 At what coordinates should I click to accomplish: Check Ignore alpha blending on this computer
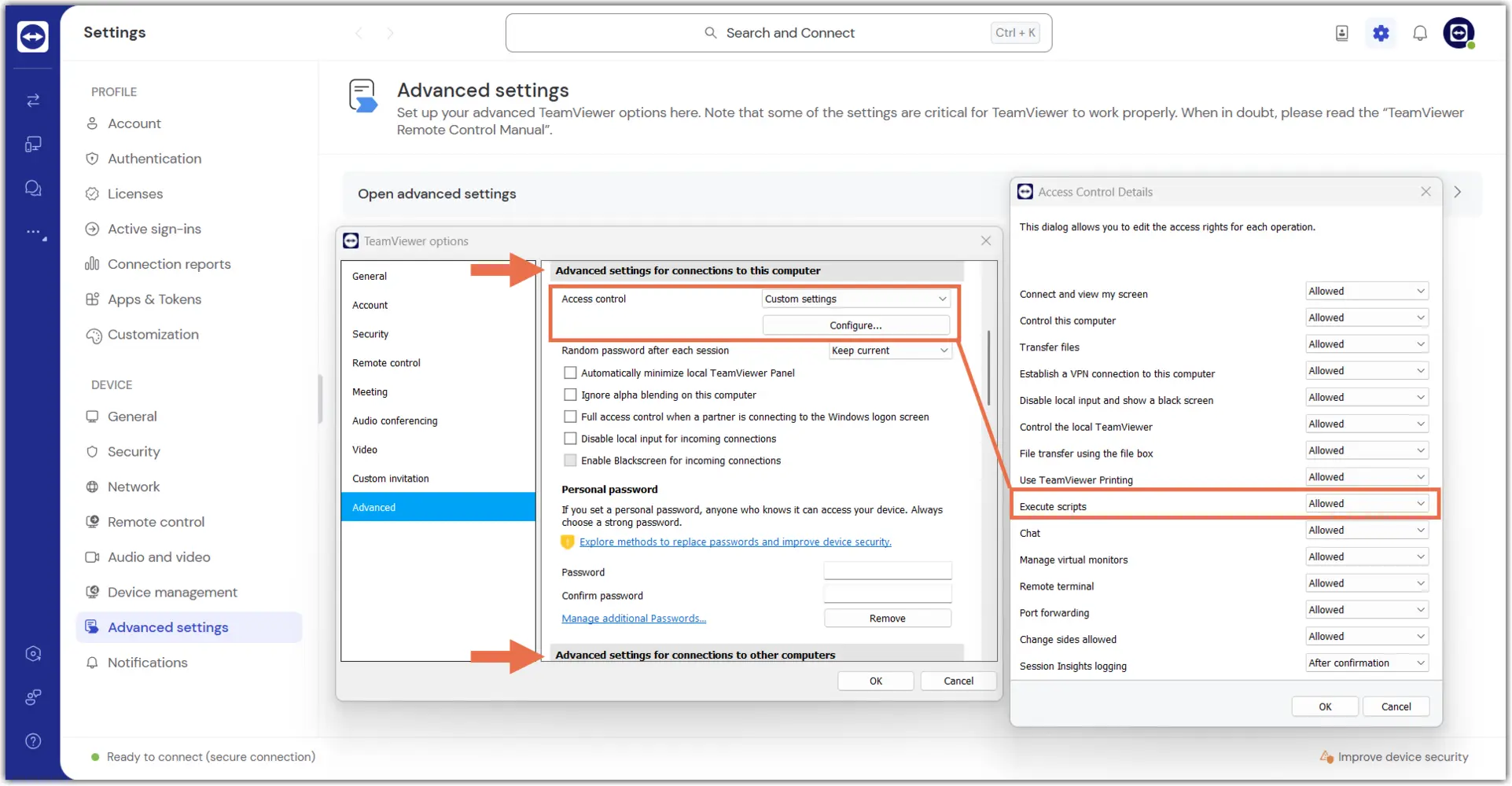tap(570, 395)
